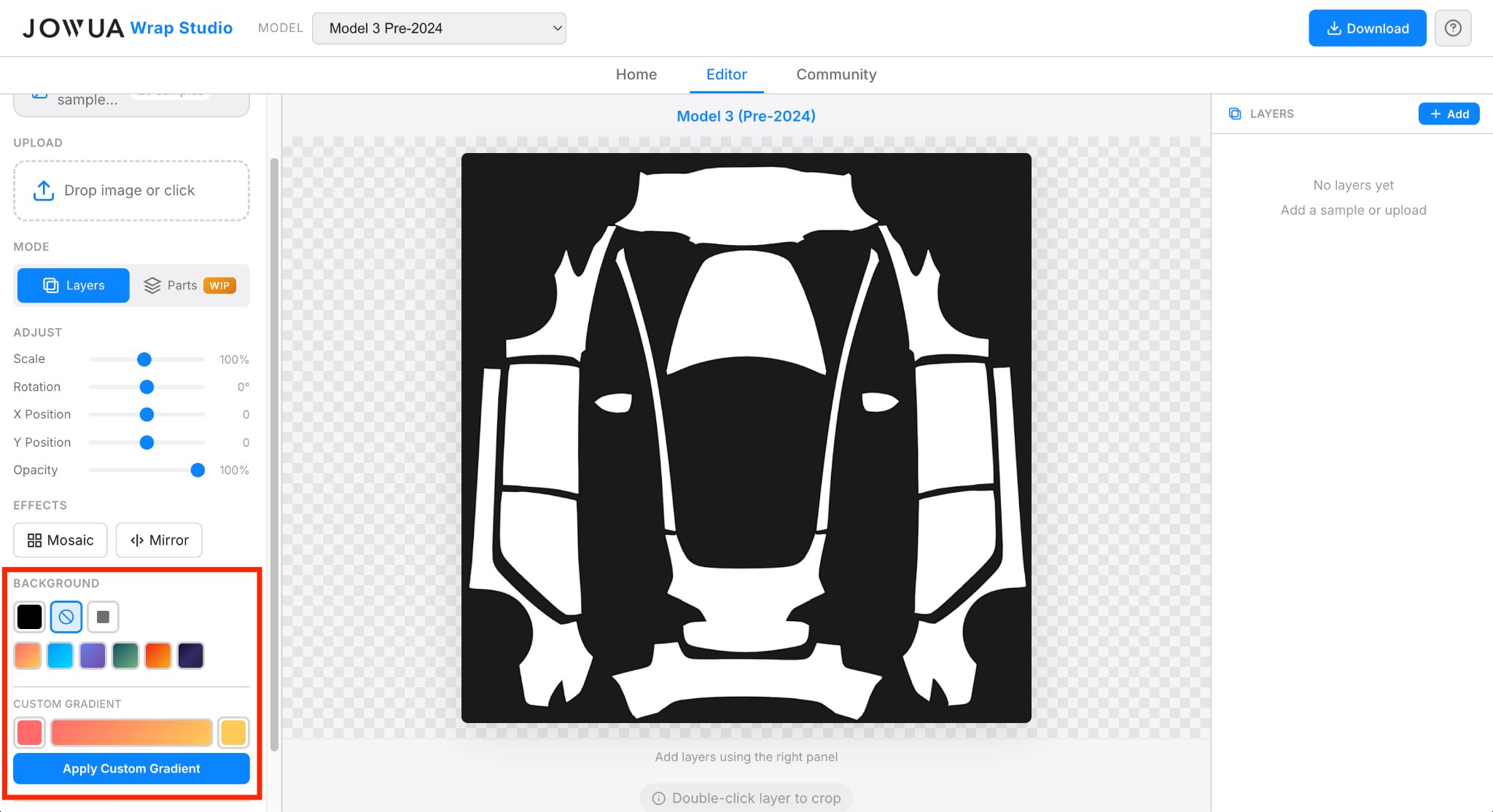
Task: Select the black background swatch
Action: 30,617
